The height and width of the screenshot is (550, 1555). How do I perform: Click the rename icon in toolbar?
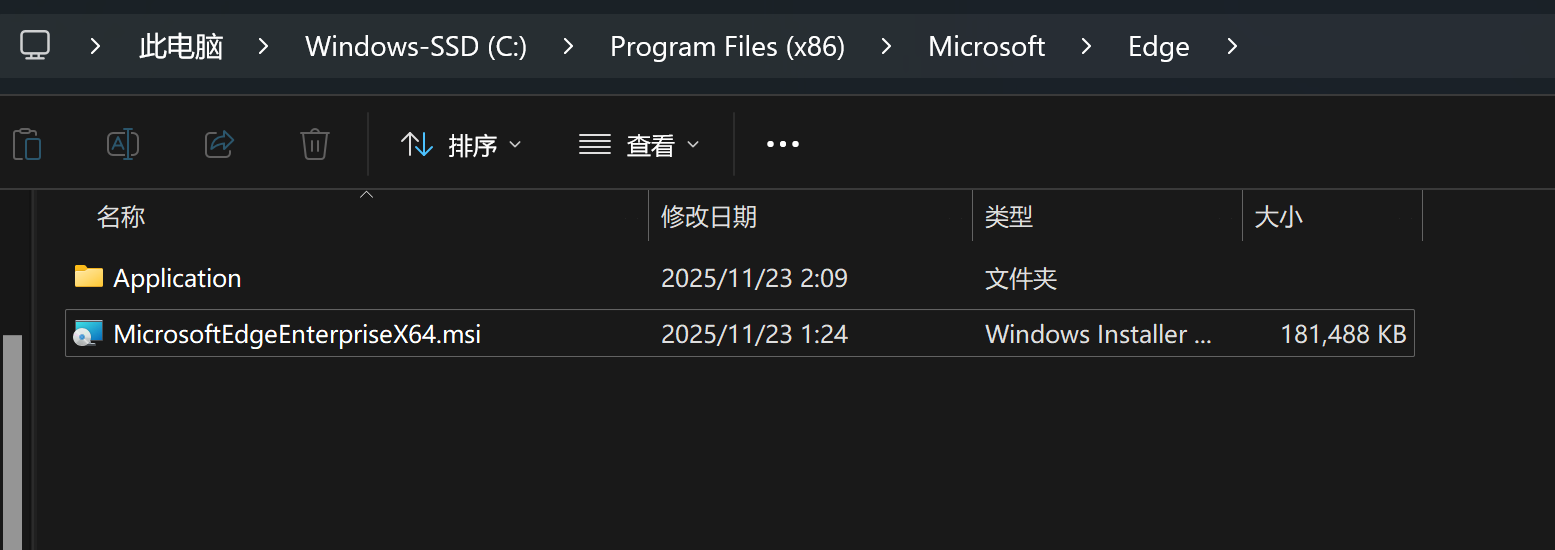(122, 145)
